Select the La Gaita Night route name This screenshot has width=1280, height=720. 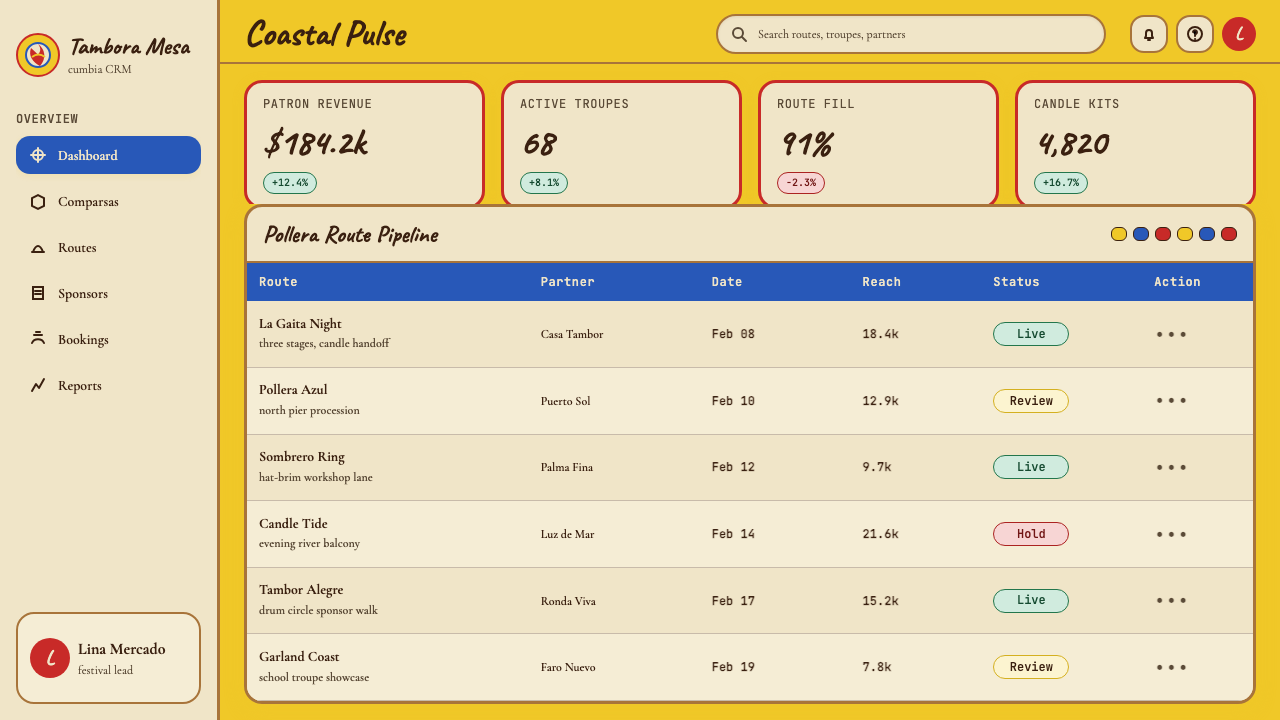point(300,324)
